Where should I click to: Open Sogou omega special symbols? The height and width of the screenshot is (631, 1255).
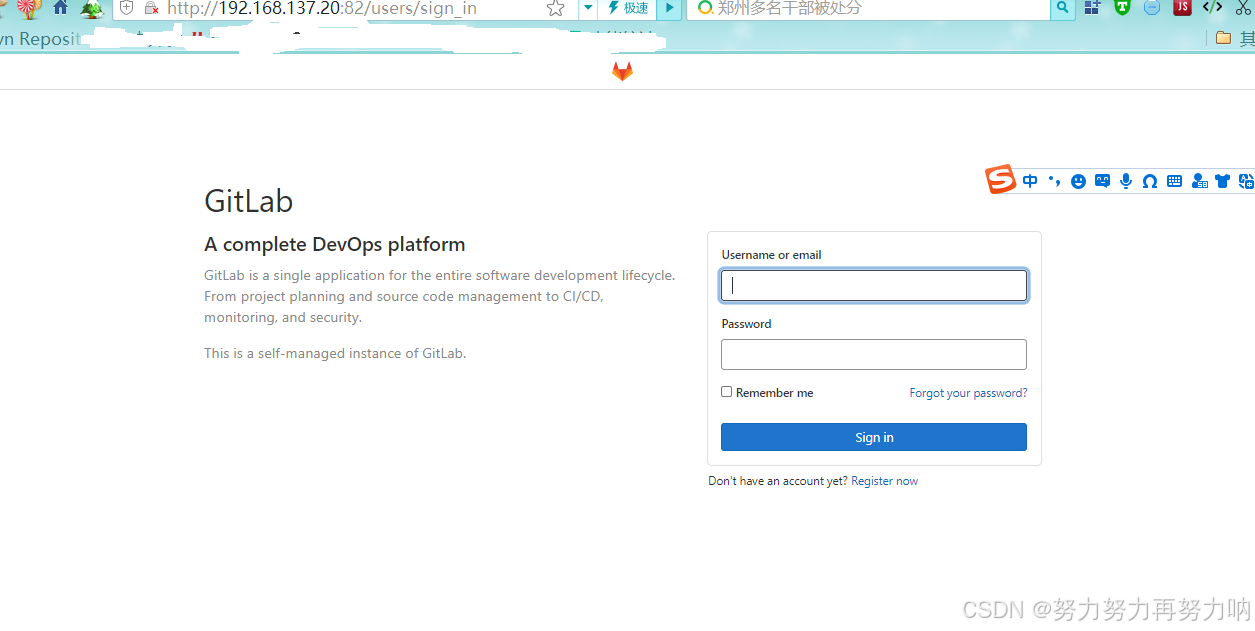(x=1150, y=181)
